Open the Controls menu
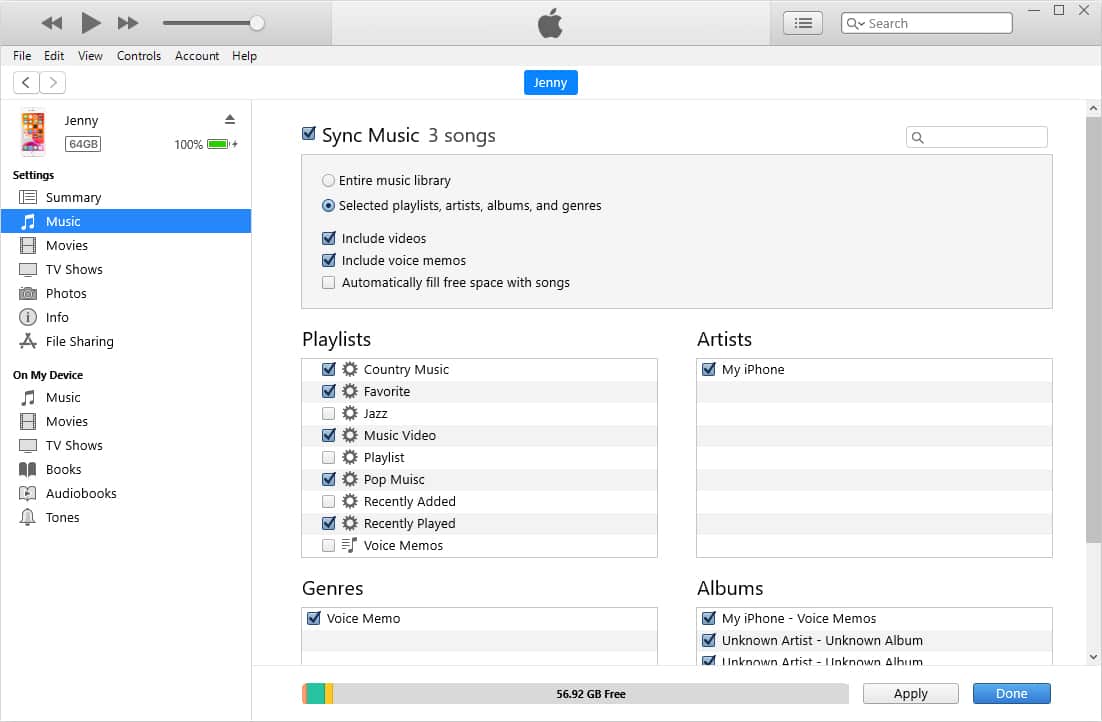Viewport: 1102px width, 722px height. coord(138,56)
